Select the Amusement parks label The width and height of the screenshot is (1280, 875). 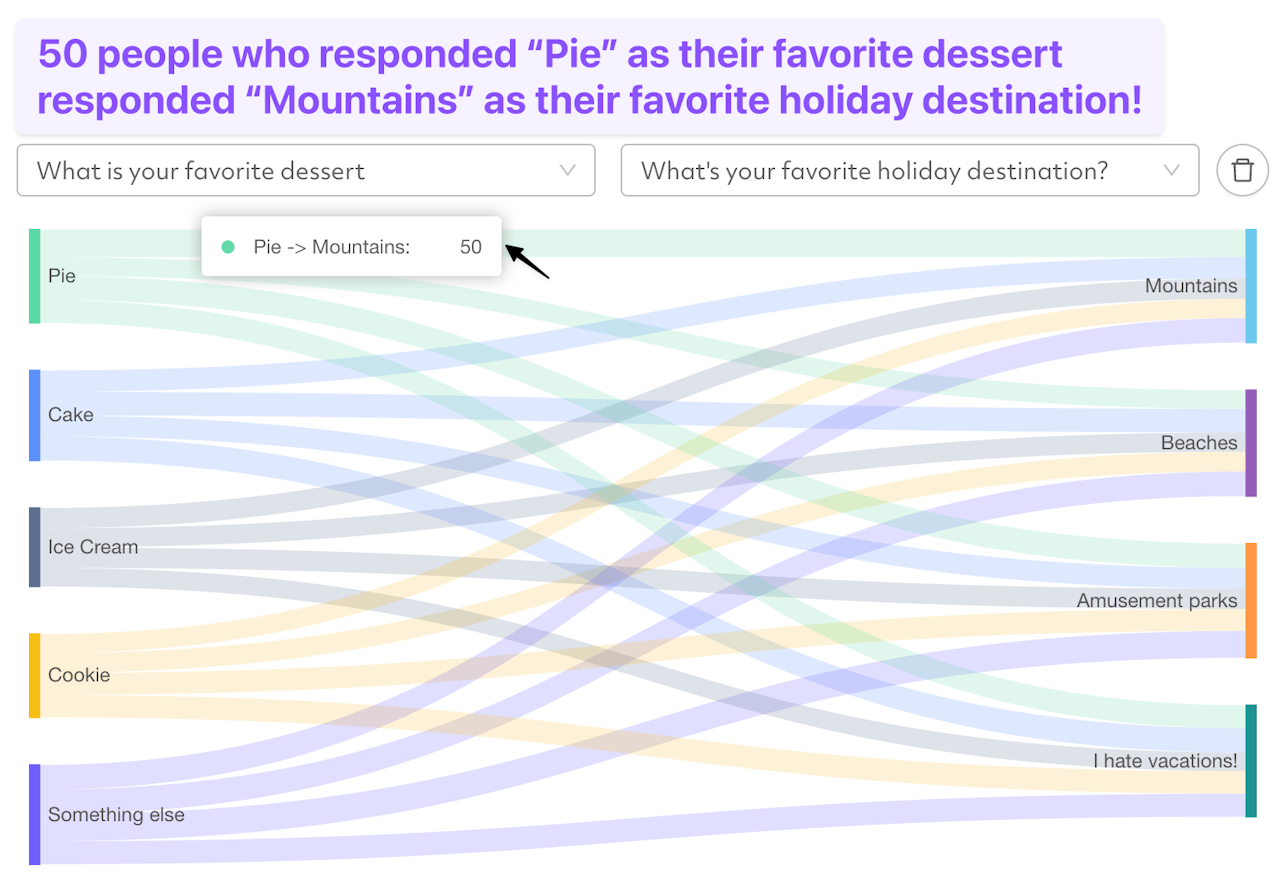[x=1156, y=601]
